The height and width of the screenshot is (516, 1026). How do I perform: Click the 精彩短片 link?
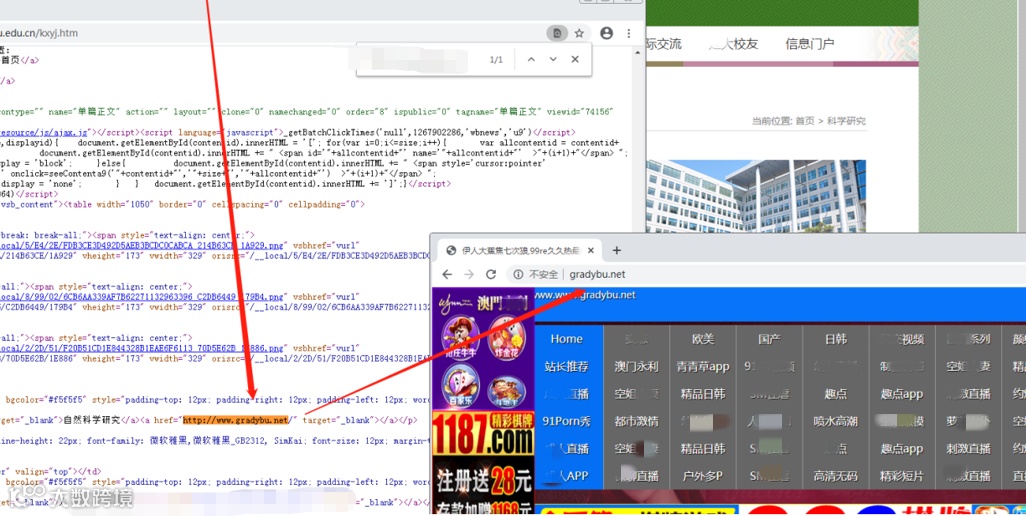[x=902, y=476]
